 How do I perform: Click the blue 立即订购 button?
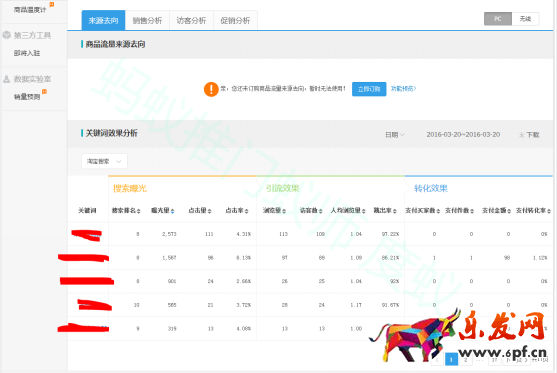[x=369, y=89]
